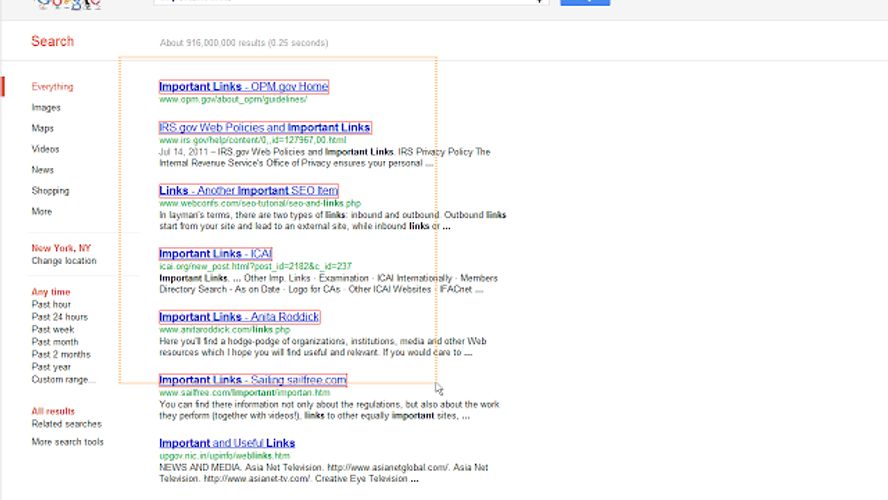Open IRS.gov Web Policies and Important Links
Screen dimensions: 888x500
[x=265, y=128]
